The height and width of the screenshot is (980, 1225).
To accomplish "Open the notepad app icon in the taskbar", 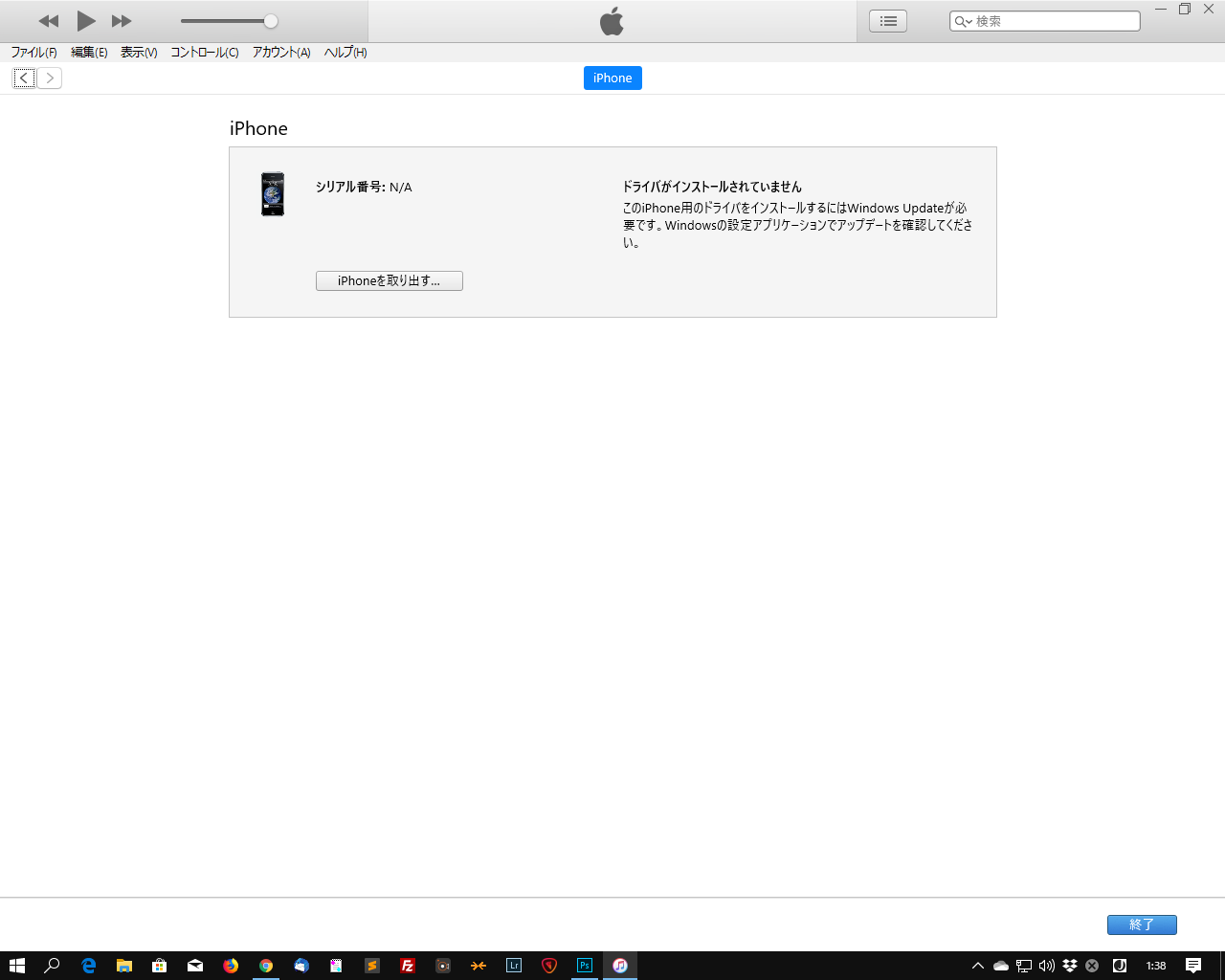I will click(337, 966).
